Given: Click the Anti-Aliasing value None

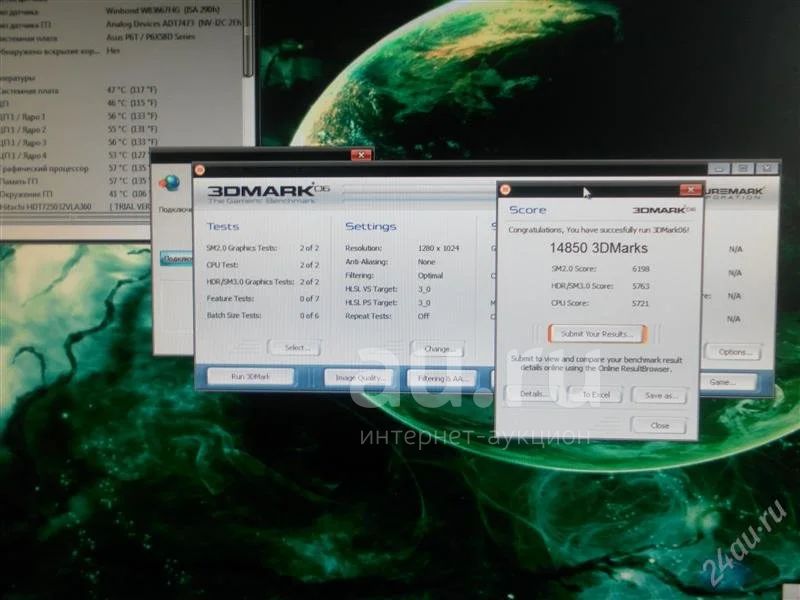Looking at the screenshot, I should tap(427, 262).
